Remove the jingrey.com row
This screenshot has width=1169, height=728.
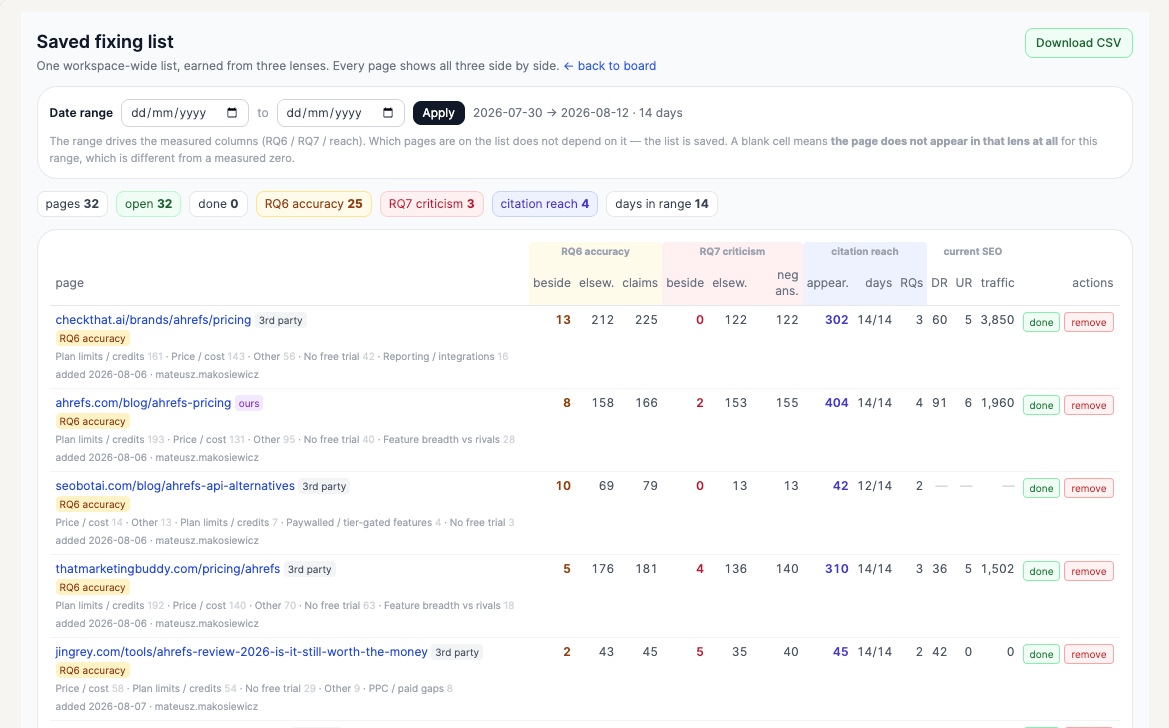pyautogui.click(x=1088, y=654)
